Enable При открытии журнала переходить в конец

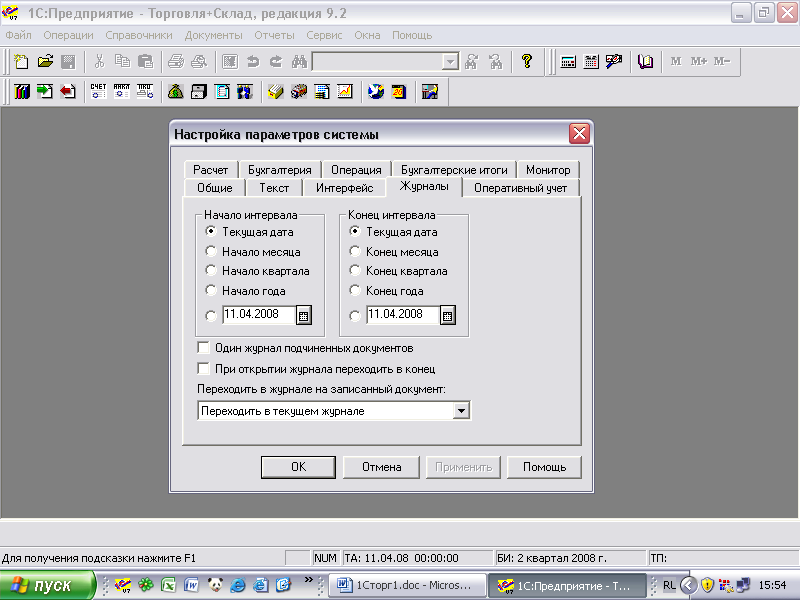[x=204, y=368]
